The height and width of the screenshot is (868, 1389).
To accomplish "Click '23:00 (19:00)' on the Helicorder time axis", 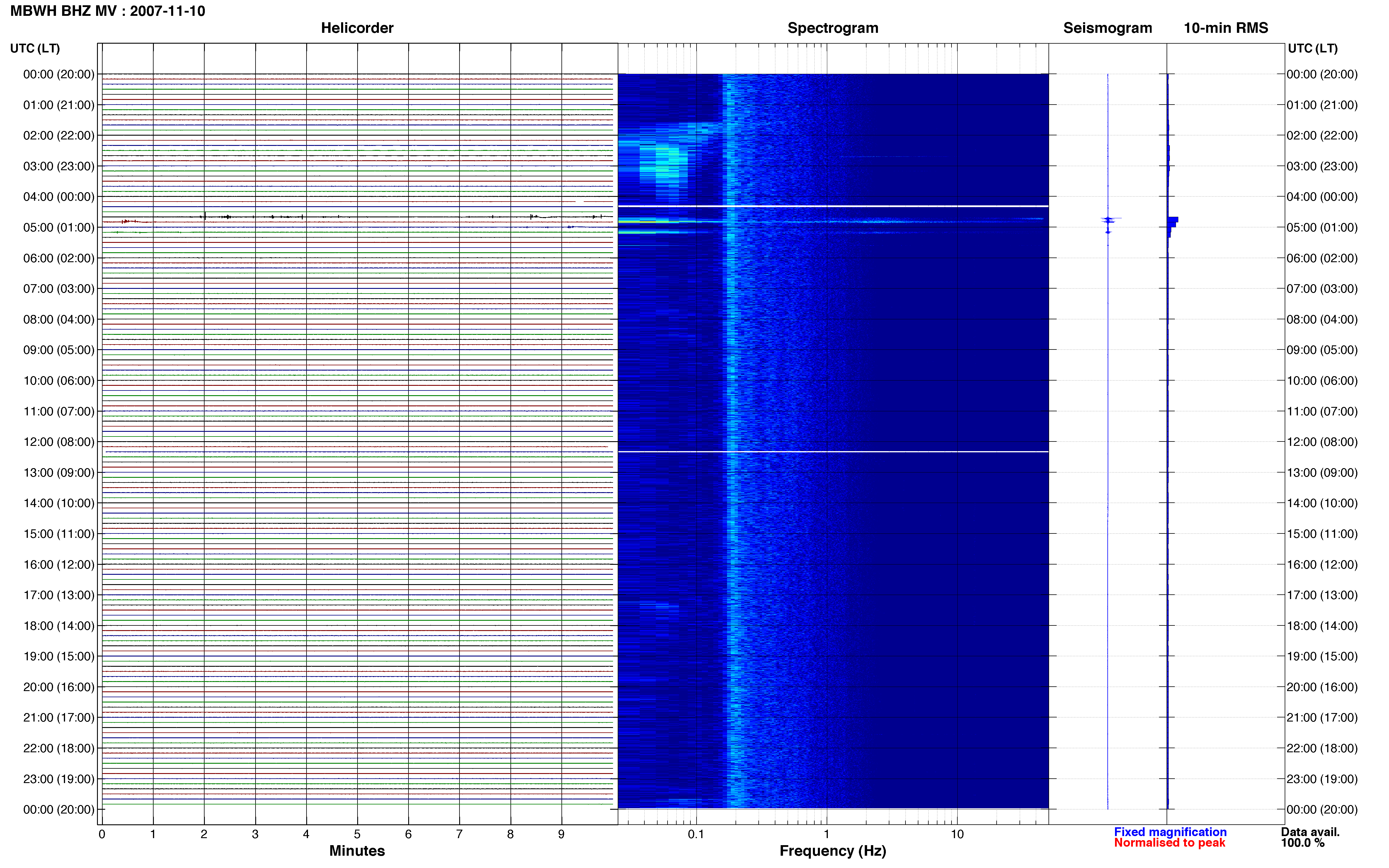I will click(59, 779).
